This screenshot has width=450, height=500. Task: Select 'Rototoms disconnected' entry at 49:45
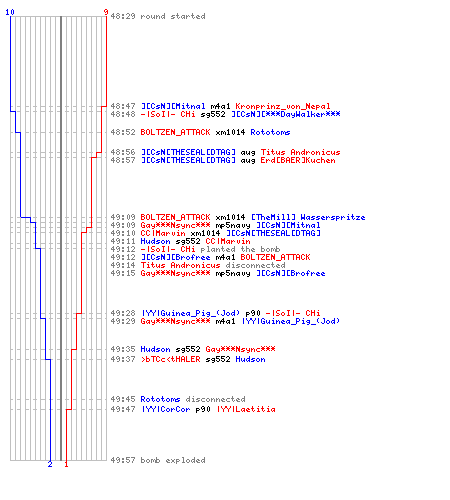pyautogui.click(x=193, y=399)
